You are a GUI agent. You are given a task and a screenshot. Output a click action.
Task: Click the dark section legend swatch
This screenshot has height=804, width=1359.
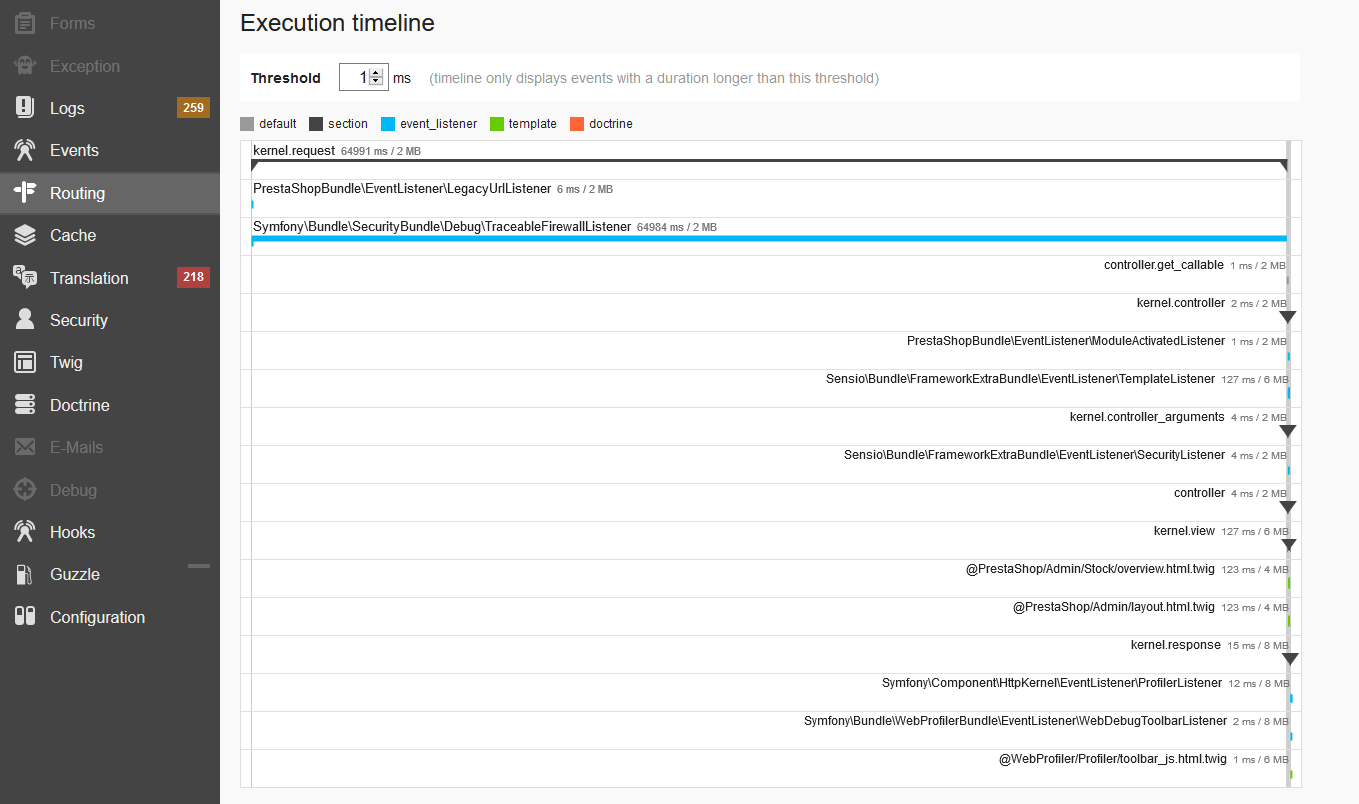(x=316, y=124)
